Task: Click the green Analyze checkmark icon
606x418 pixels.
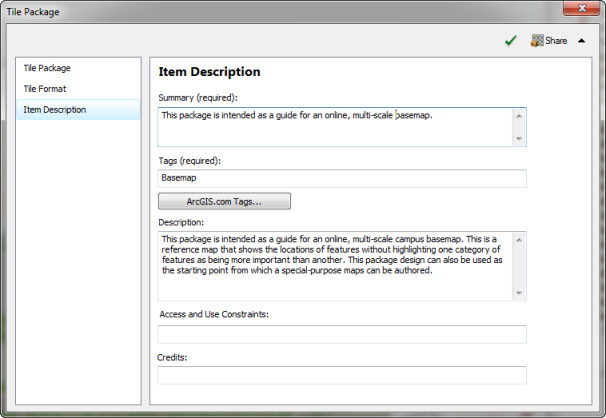Action: coord(511,41)
